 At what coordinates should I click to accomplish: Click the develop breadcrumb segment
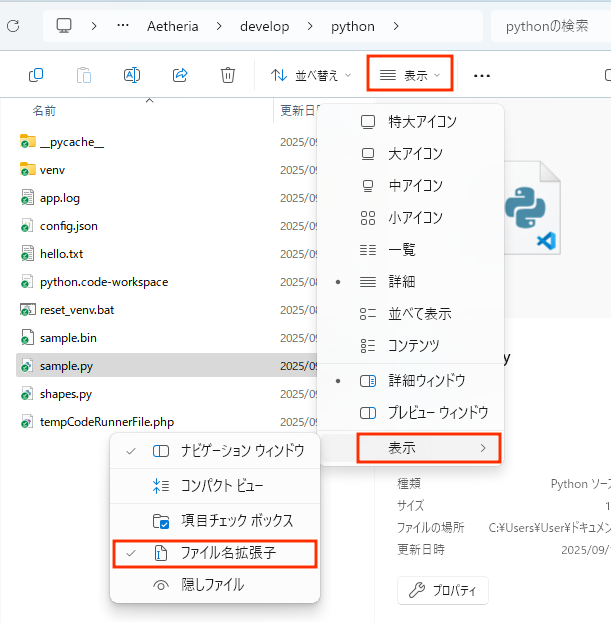click(x=264, y=25)
